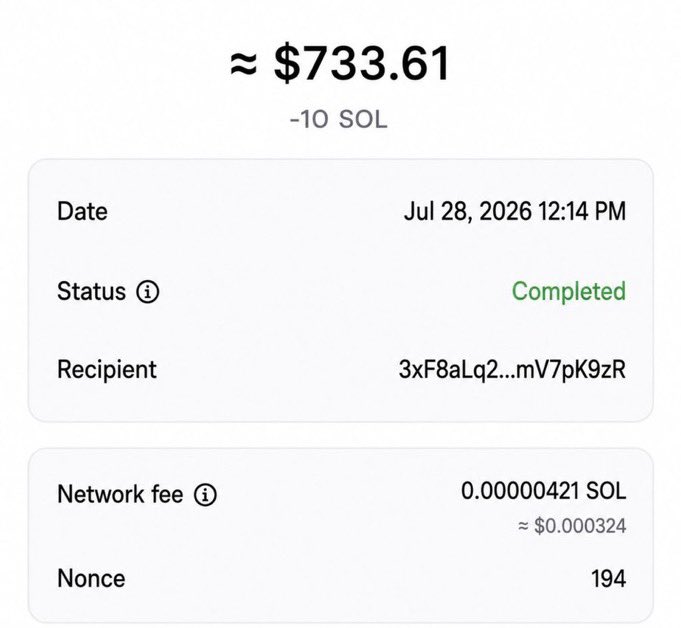The image size is (681, 628).
Task: Select the ≈ $733.61 amount heading
Action: [340, 63]
